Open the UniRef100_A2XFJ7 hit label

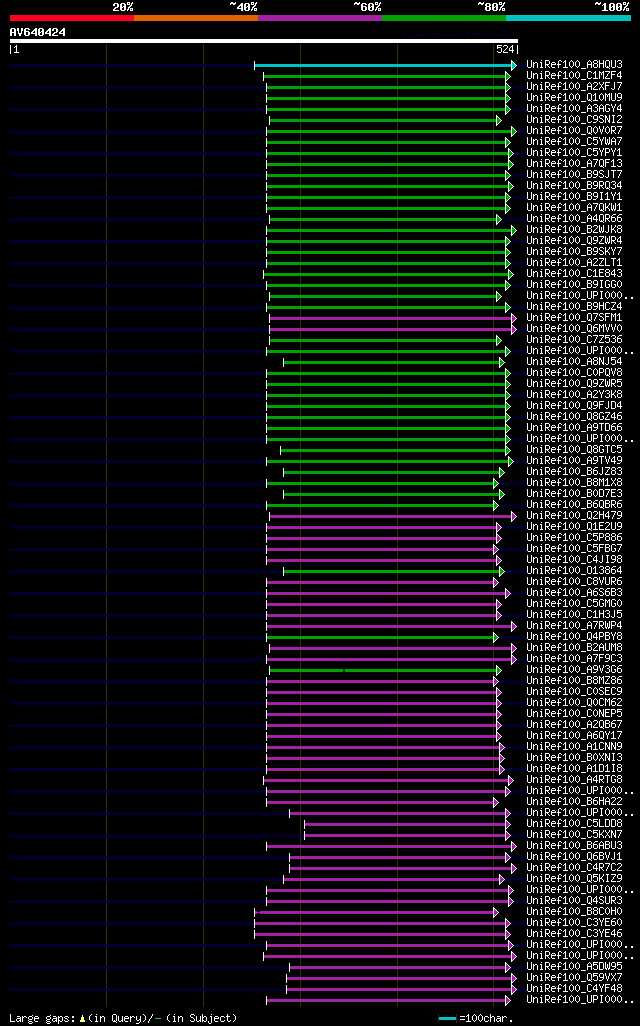tap(575, 86)
